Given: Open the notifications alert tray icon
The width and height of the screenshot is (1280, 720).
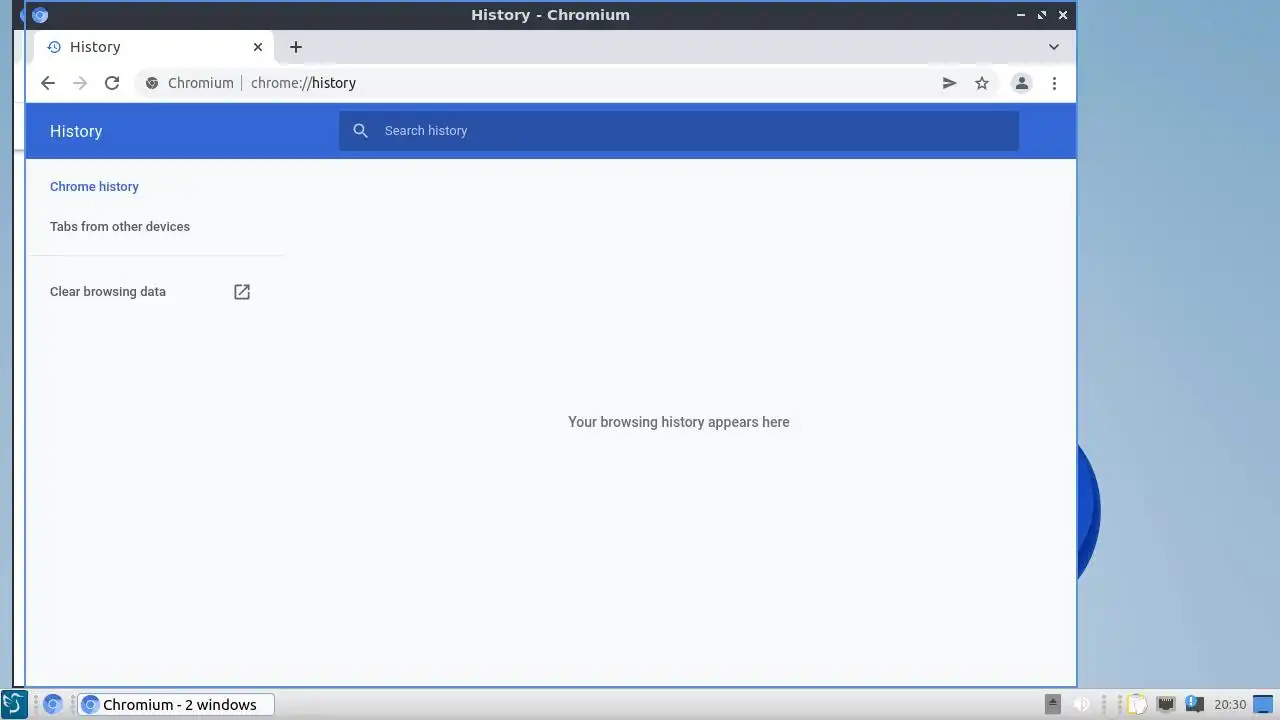Looking at the screenshot, I should click(1193, 704).
